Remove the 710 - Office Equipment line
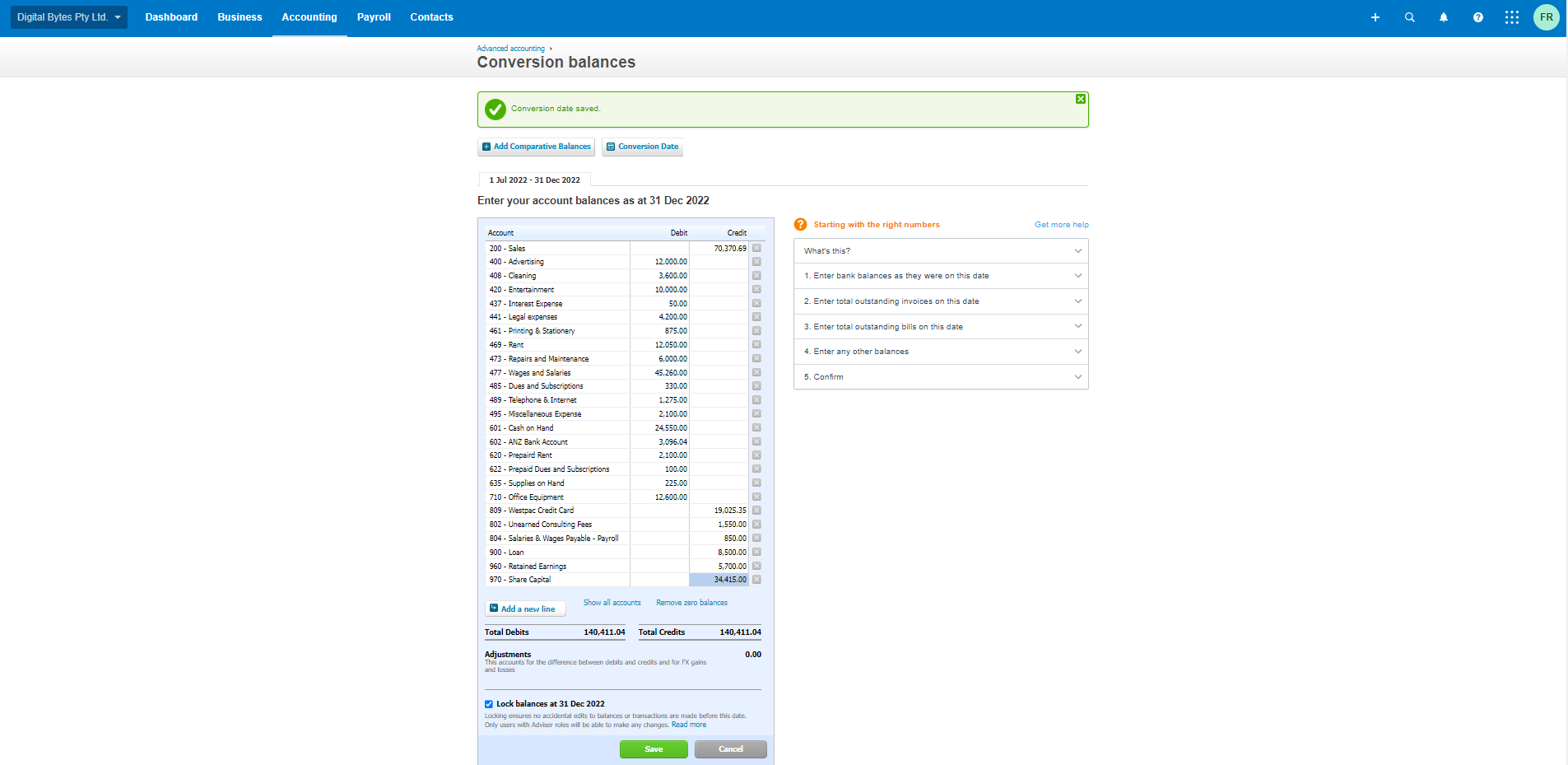This screenshot has width=1568, height=765. (x=756, y=497)
